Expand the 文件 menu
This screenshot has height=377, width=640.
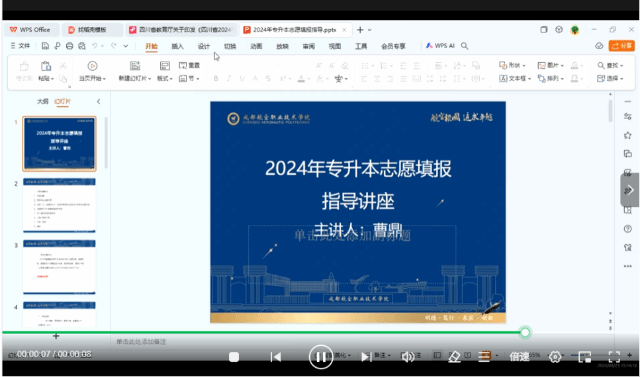click(20, 46)
